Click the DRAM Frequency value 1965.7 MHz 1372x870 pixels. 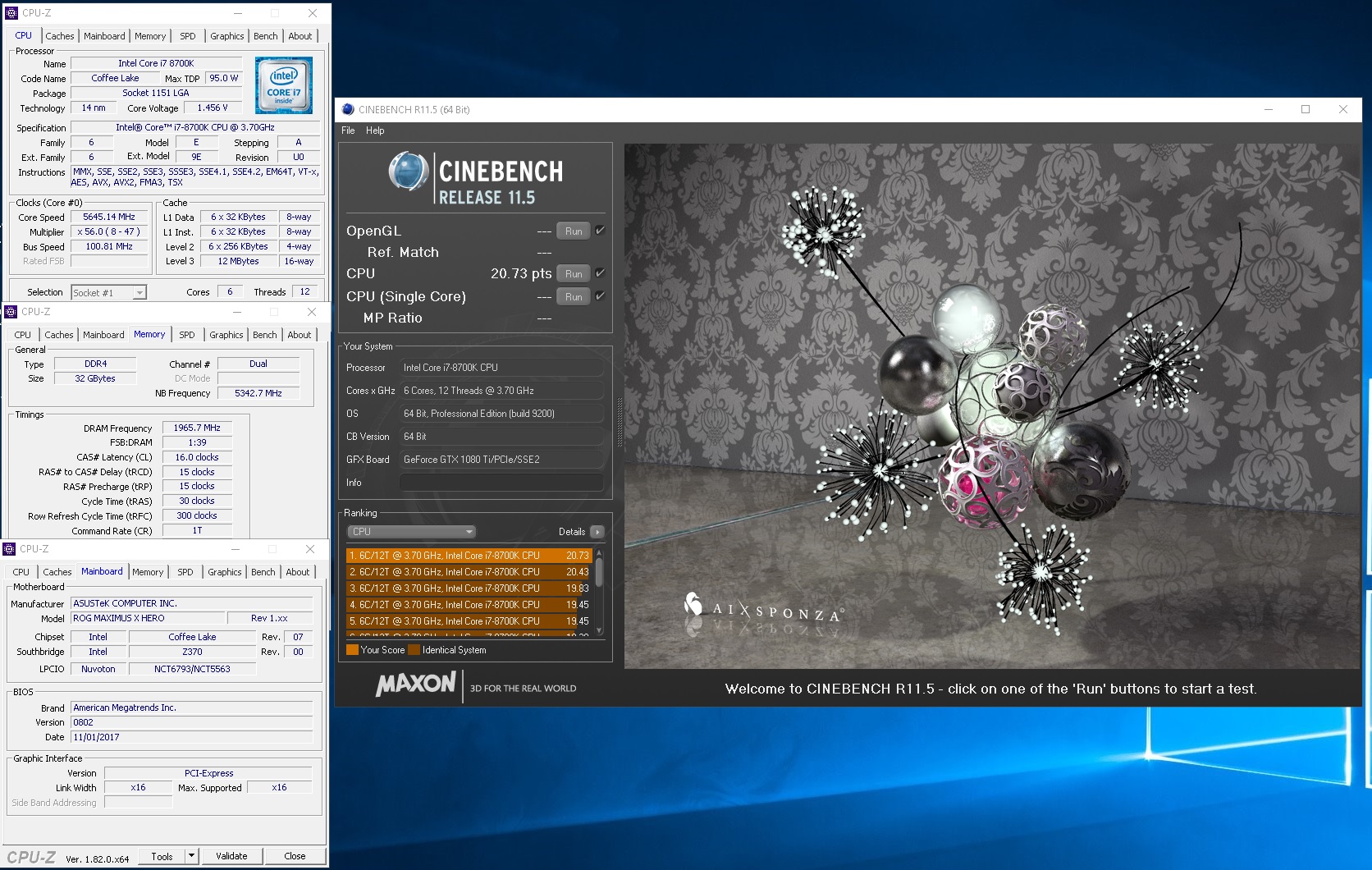coord(197,428)
